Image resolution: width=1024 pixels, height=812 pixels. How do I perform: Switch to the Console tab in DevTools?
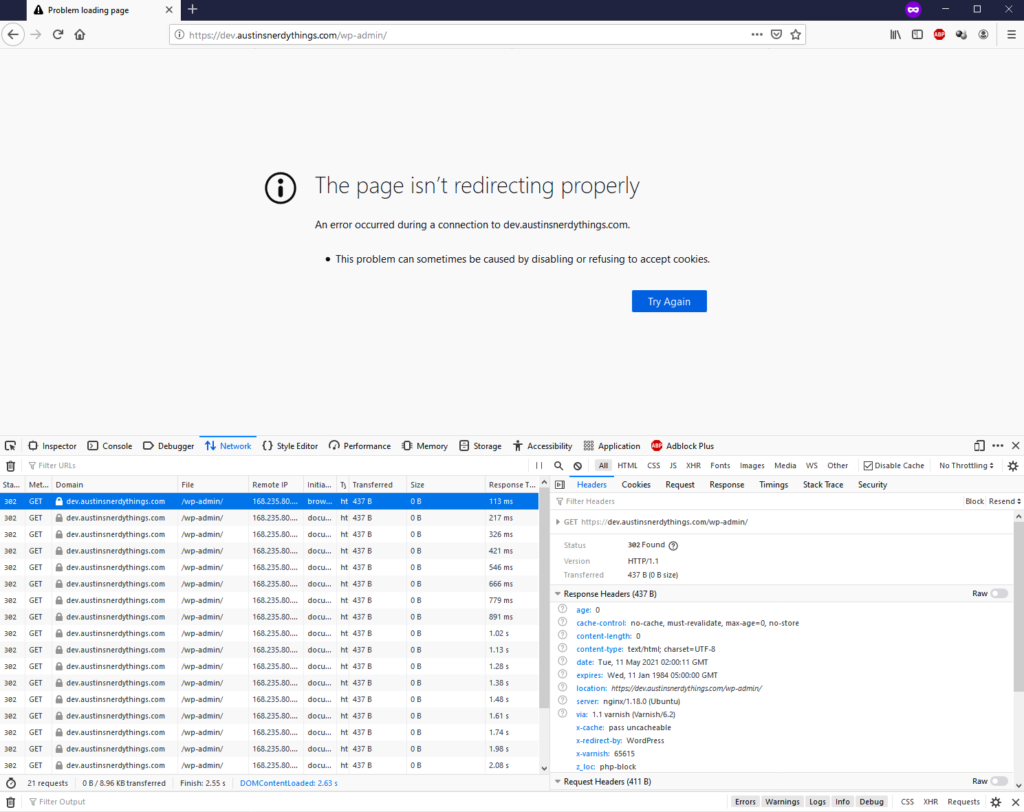point(109,446)
